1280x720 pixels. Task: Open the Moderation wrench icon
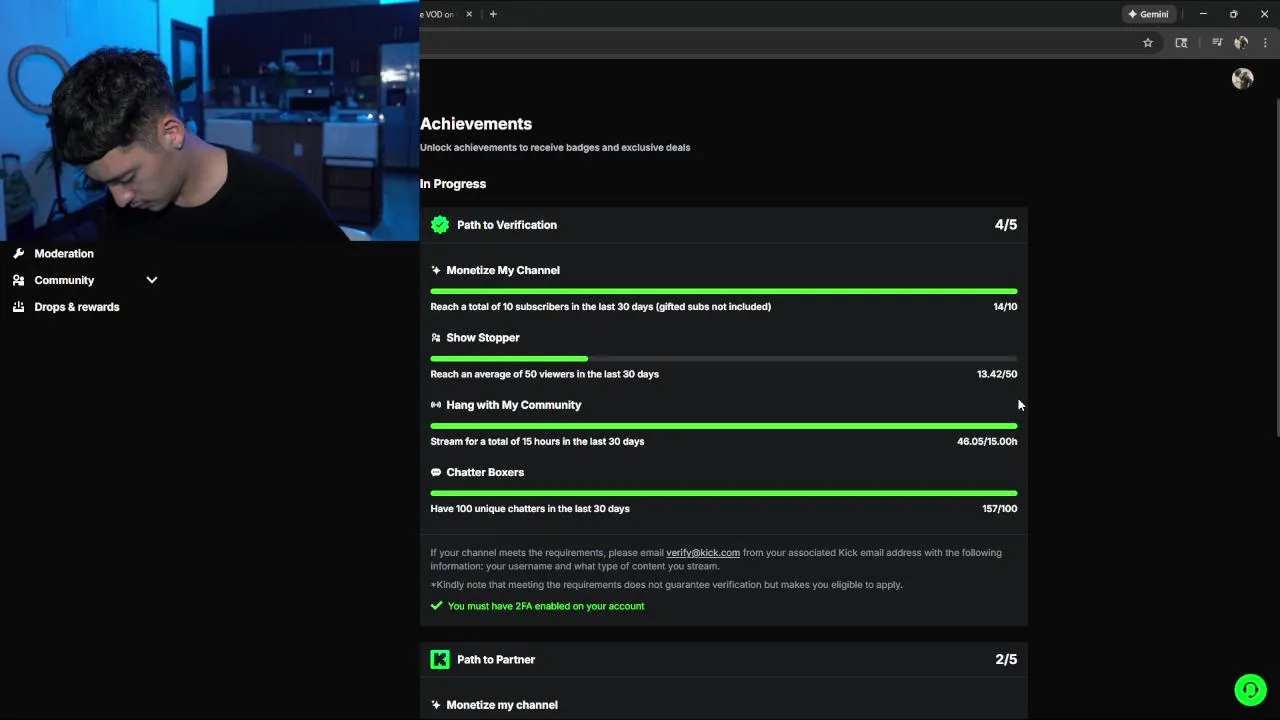18,253
